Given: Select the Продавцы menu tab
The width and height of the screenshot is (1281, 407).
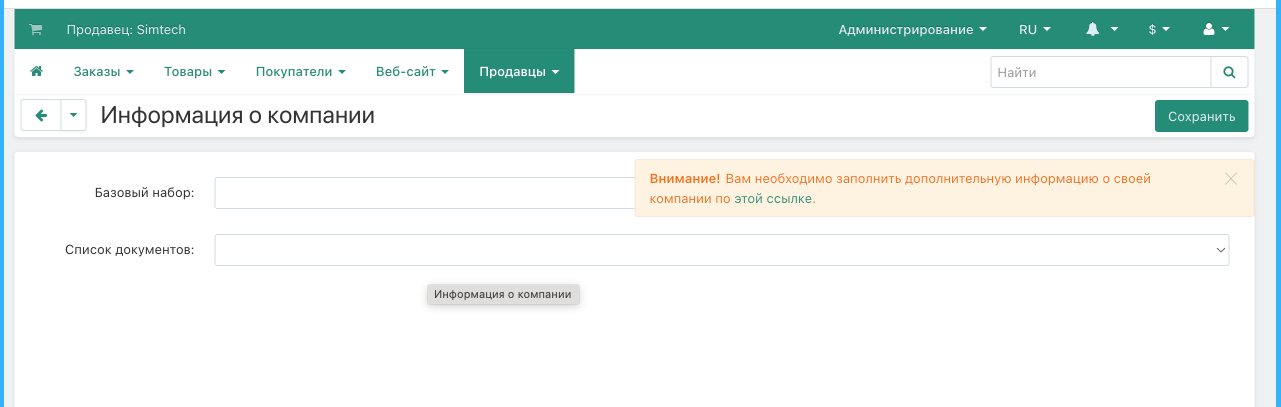Looking at the screenshot, I should [x=518, y=72].
